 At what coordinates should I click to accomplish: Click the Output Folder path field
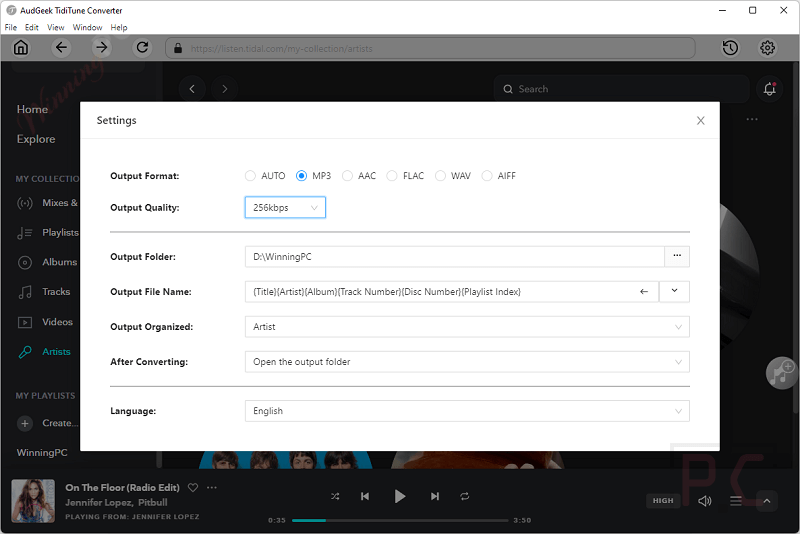click(455, 257)
